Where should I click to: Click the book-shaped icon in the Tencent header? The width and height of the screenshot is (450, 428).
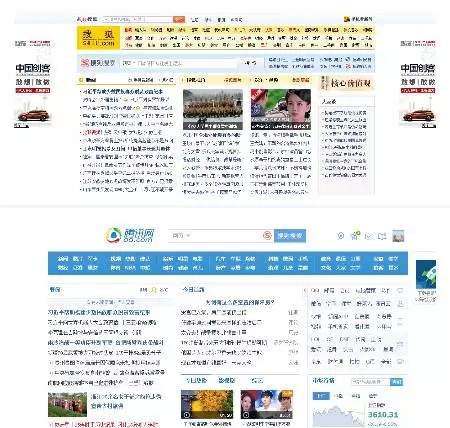(382, 236)
